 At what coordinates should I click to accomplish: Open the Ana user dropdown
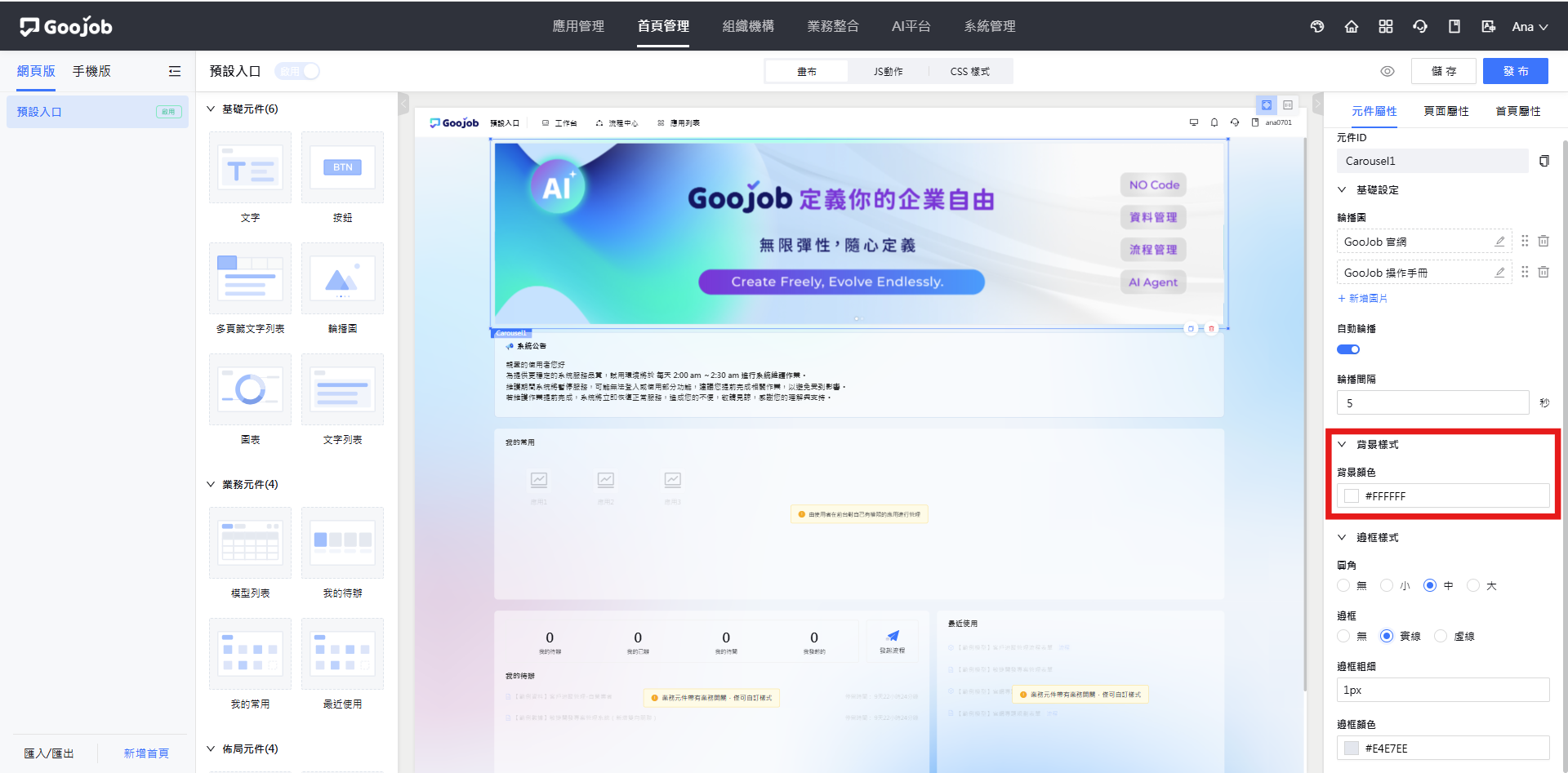click(x=1530, y=26)
